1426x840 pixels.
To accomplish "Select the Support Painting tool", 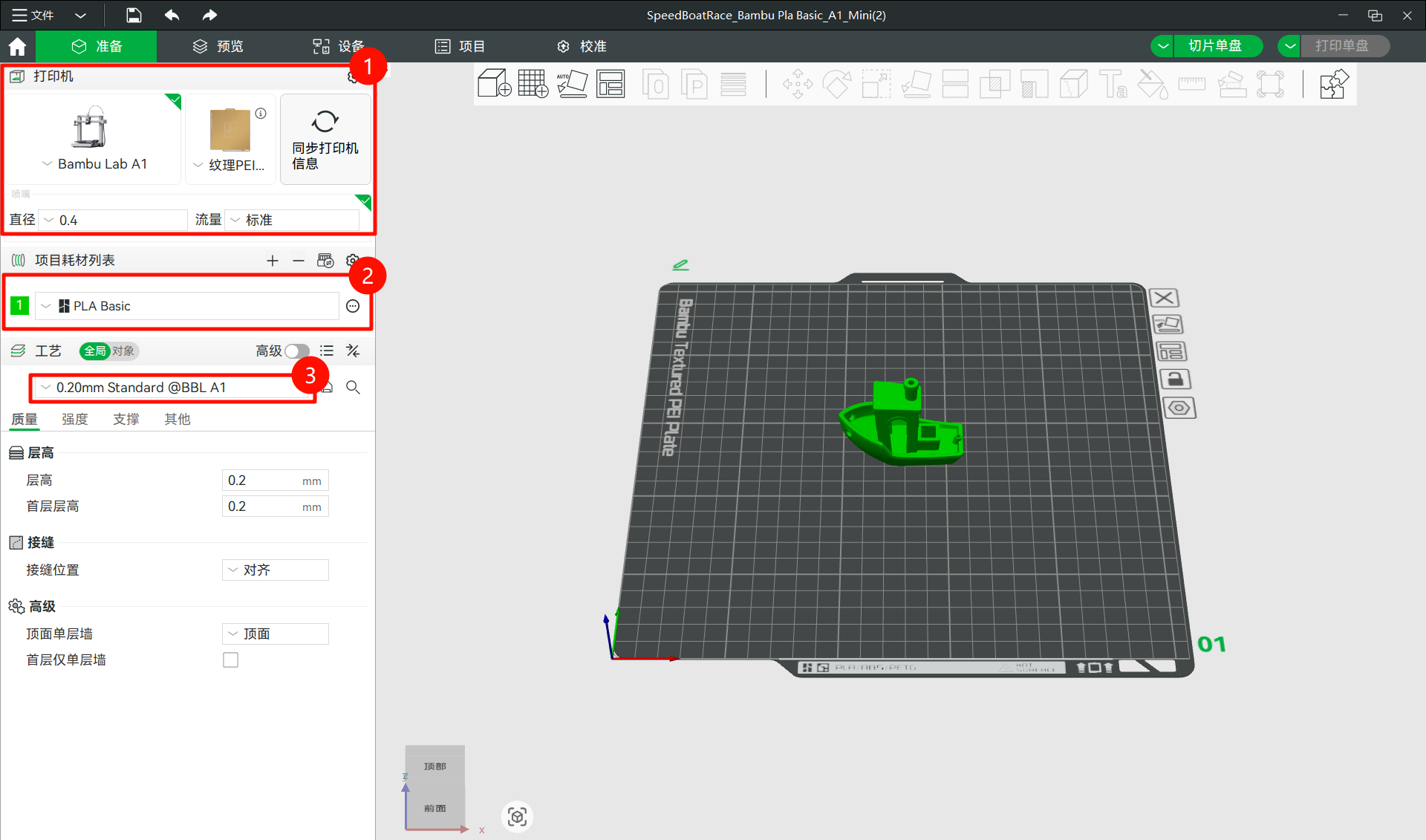I will click(x=1034, y=83).
